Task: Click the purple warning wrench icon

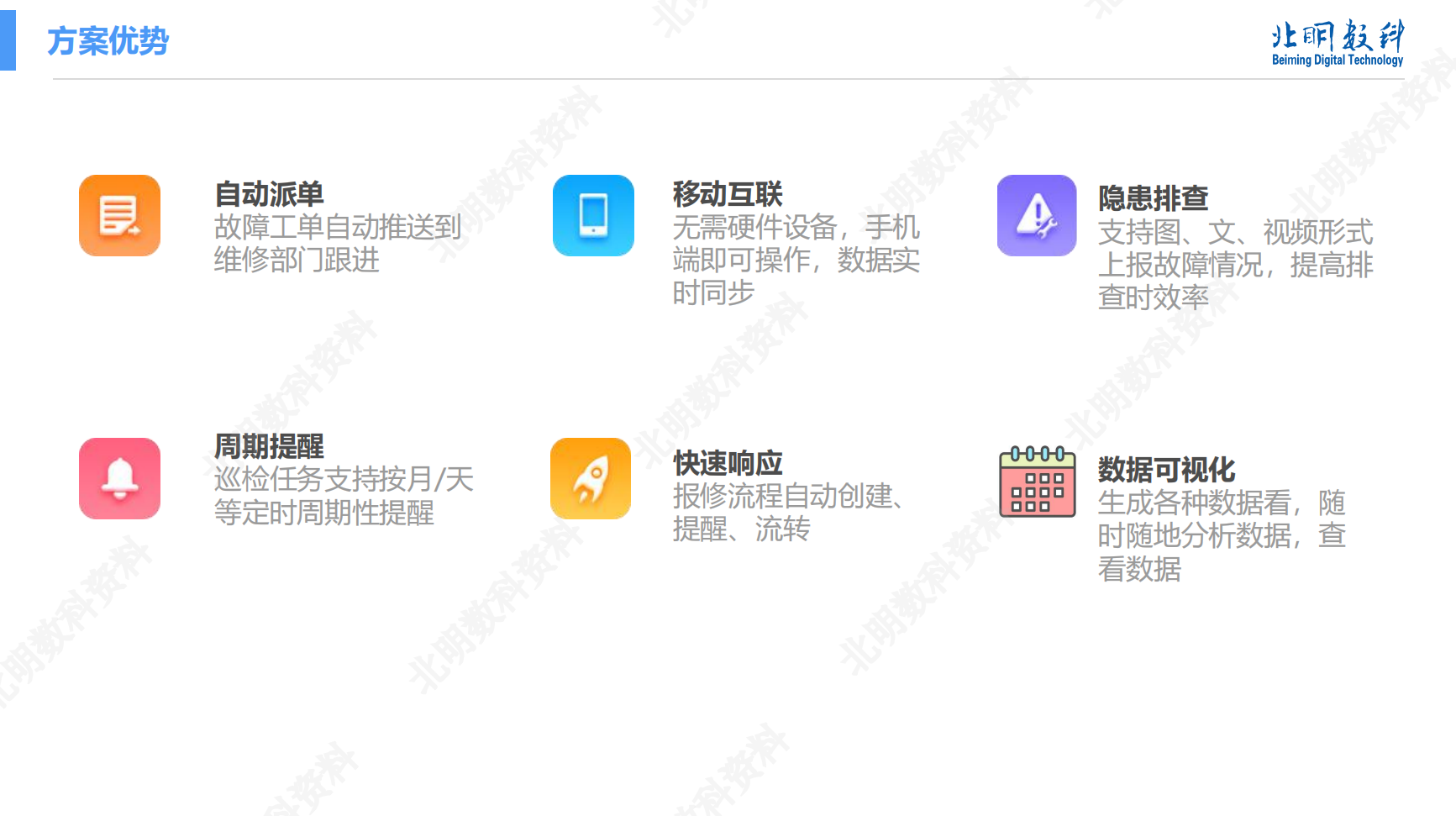Action: pyautogui.click(x=1037, y=215)
